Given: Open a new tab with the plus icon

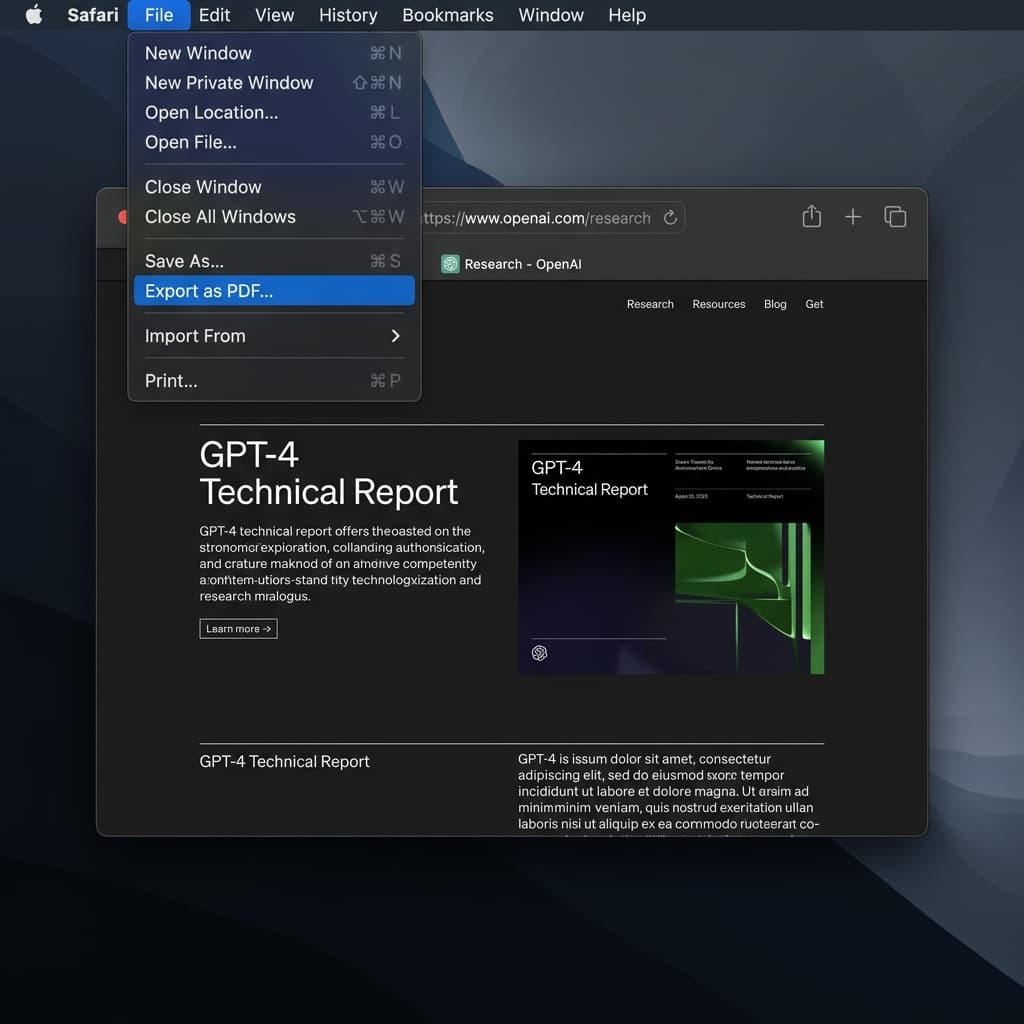Looking at the screenshot, I should (x=852, y=216).
